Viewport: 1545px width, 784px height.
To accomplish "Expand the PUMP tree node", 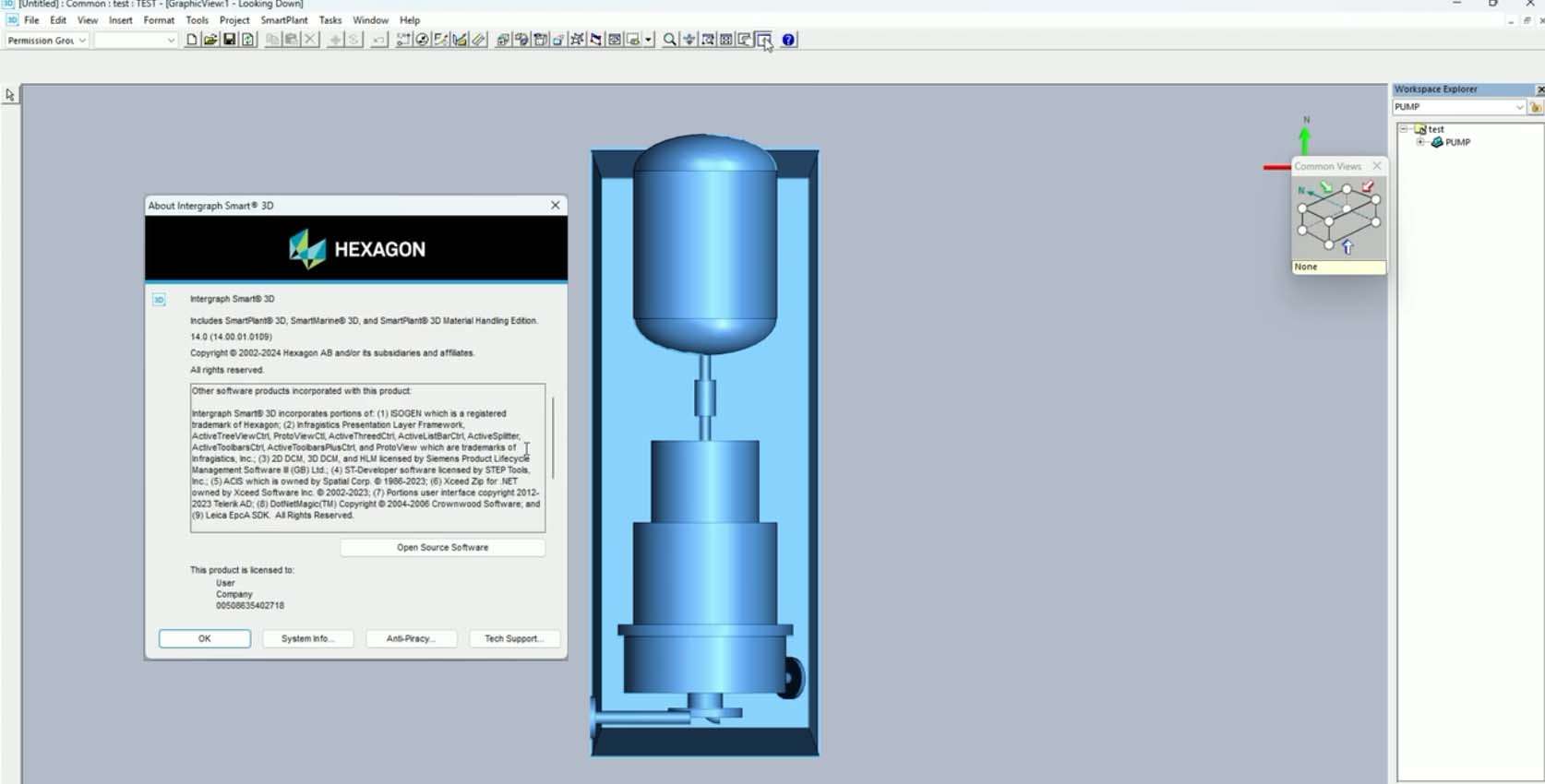I will coord(1420,142).
